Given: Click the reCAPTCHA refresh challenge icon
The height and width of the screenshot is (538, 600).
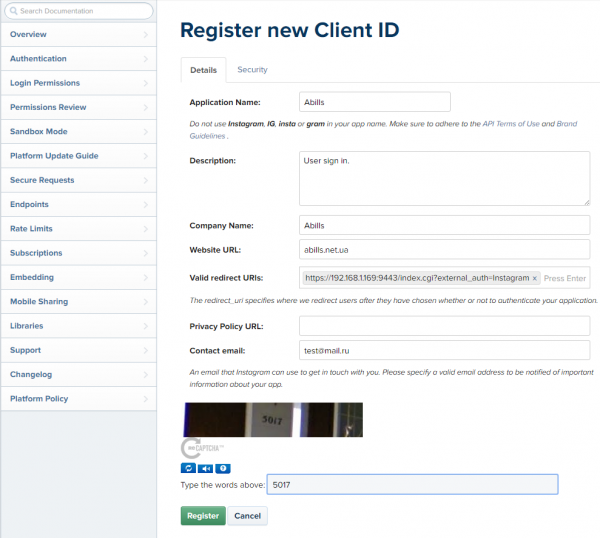Looking at the screenshot, I should (x=188, y=468).
